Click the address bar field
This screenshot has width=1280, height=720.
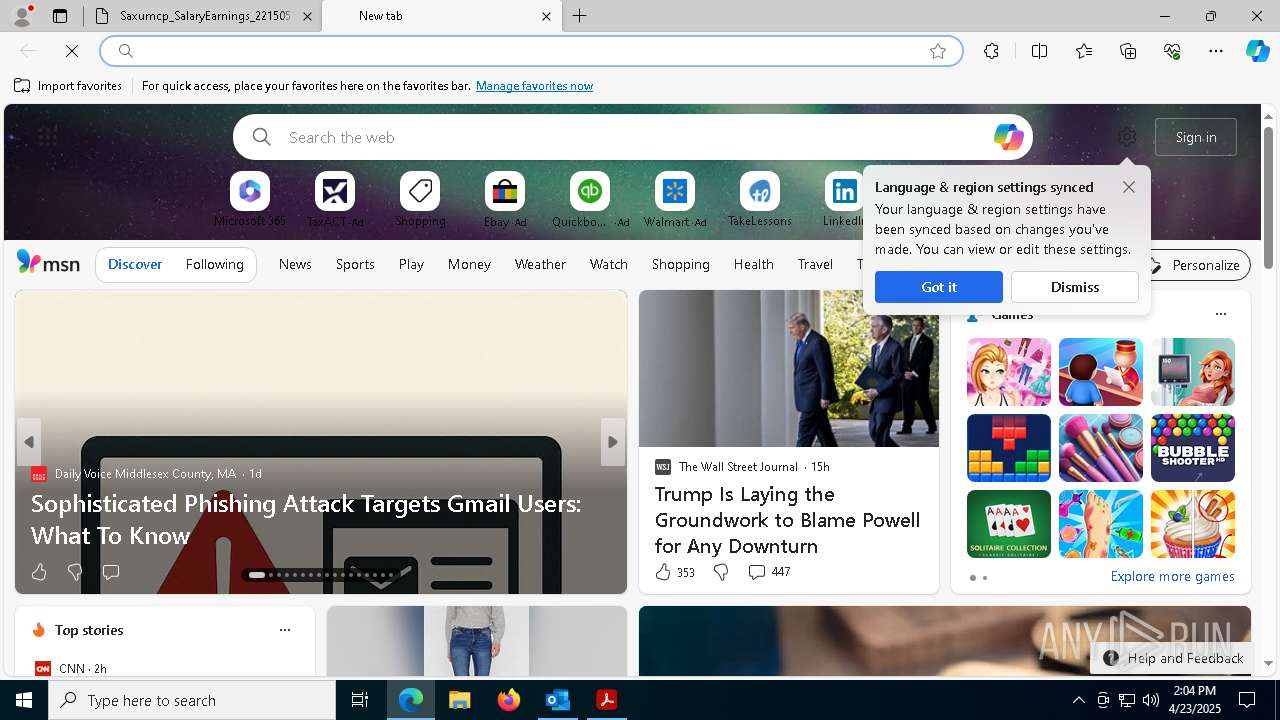[x=530, y=51]
